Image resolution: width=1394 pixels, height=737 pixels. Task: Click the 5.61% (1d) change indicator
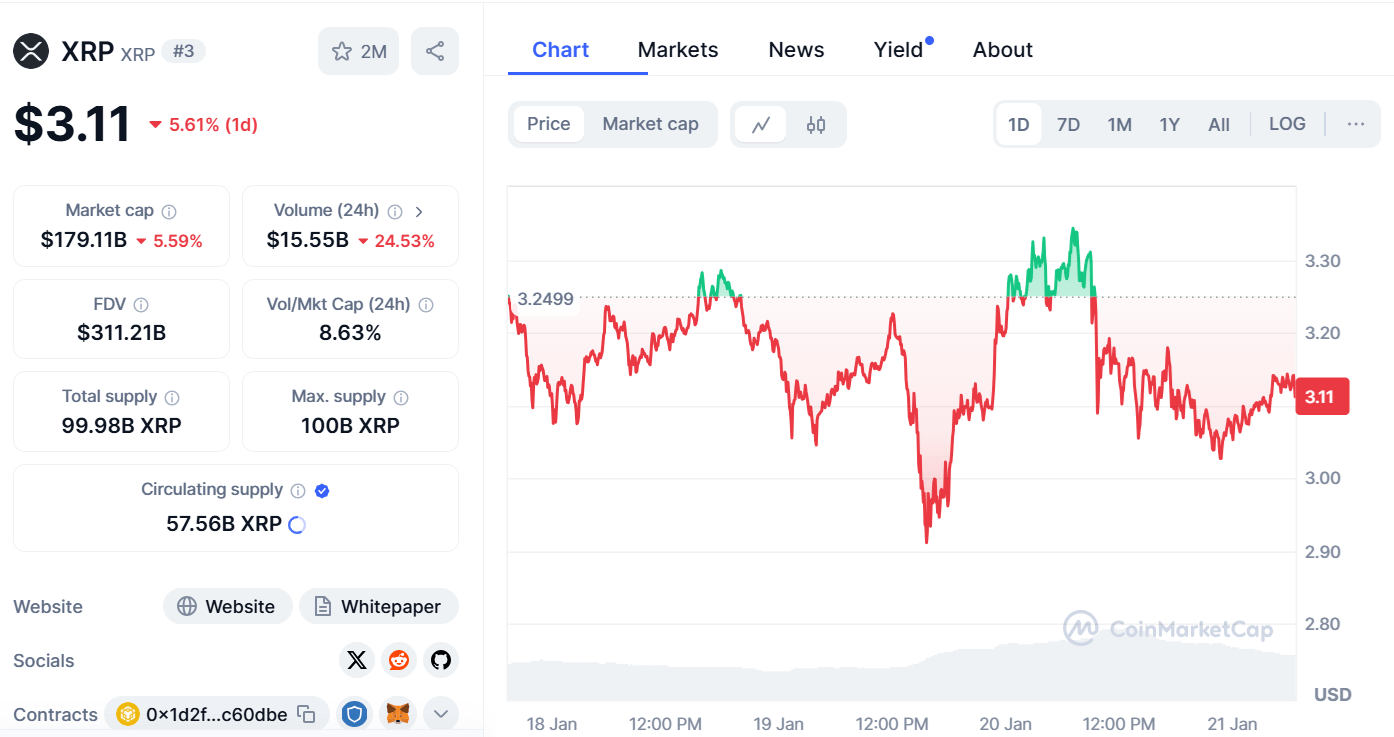point(203,125)
